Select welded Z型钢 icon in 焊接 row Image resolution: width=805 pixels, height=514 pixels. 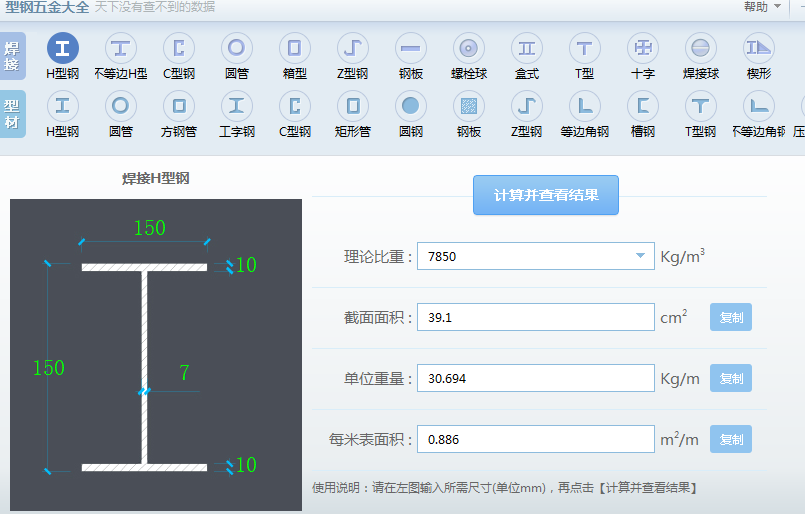click(353, 48)
